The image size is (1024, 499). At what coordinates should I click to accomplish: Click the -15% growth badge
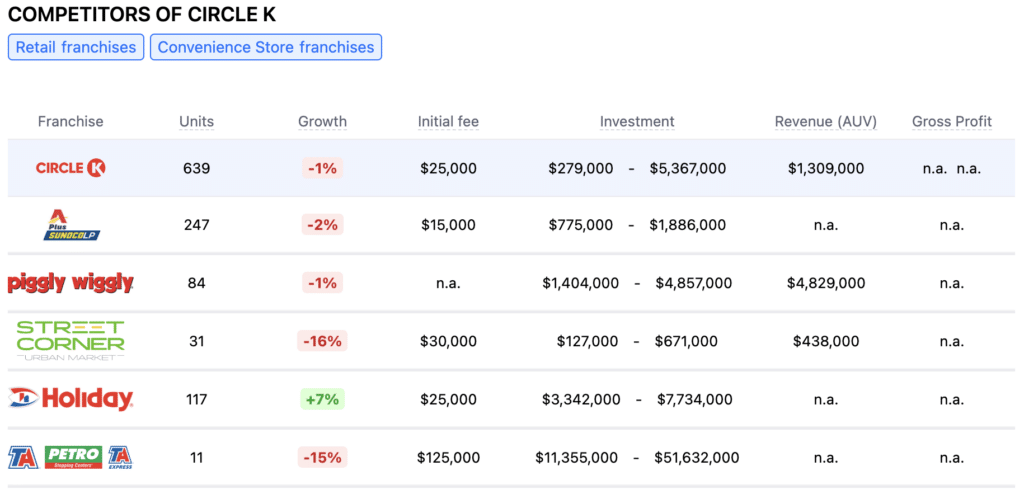point(323,457)
